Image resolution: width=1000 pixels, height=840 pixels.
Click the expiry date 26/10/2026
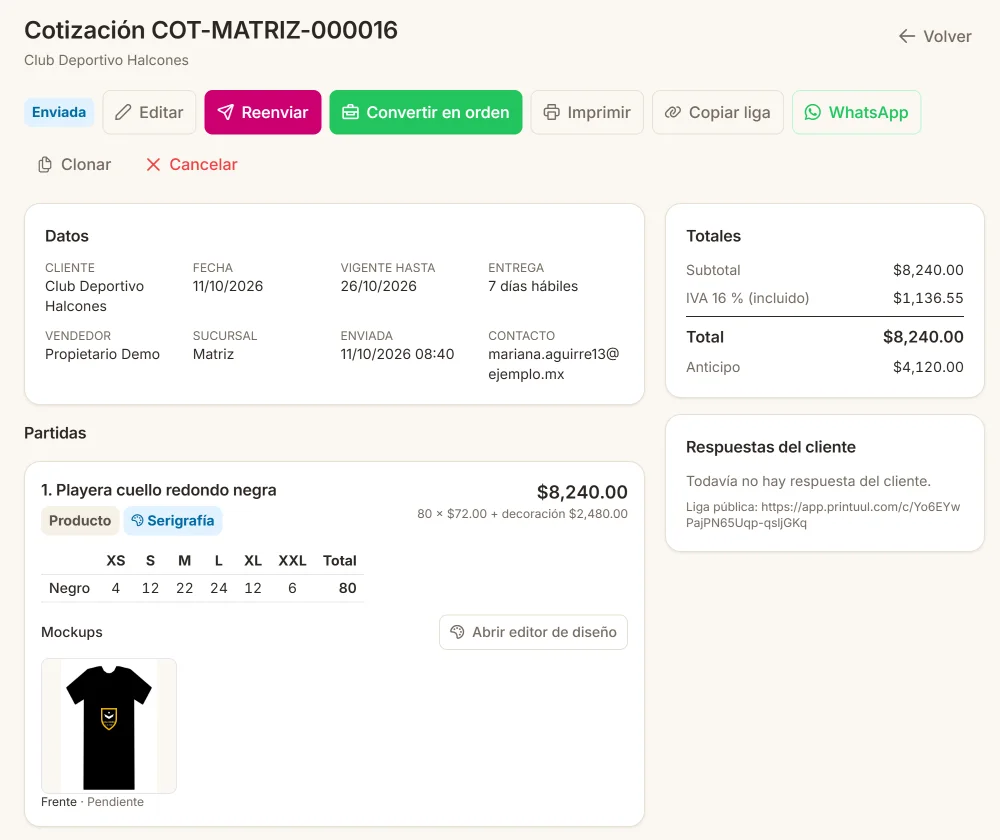pyautogui.click(x=378, y=286)
